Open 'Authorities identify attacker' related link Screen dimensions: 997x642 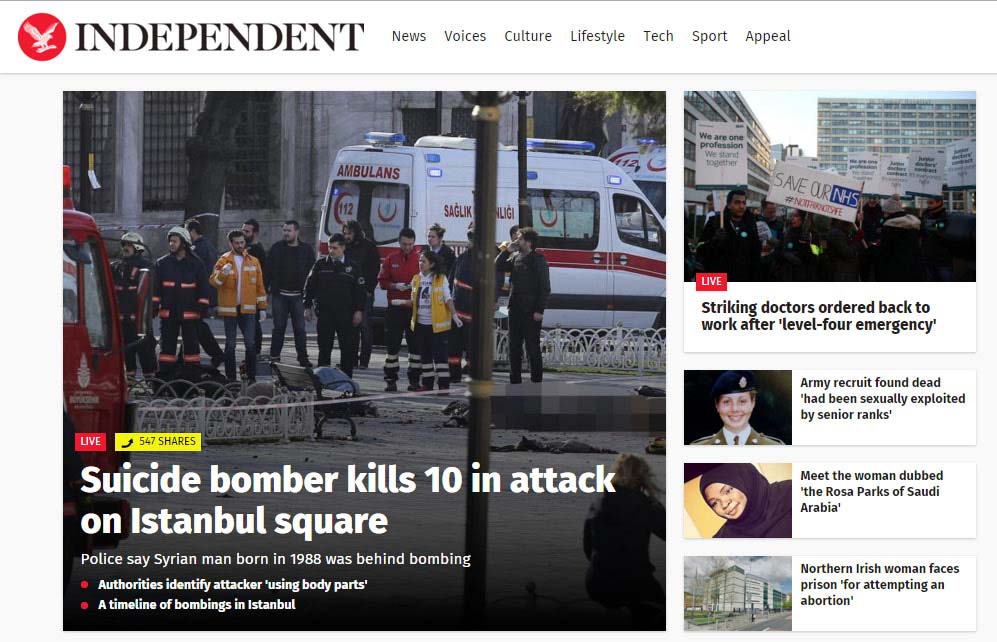pos(233,584)
